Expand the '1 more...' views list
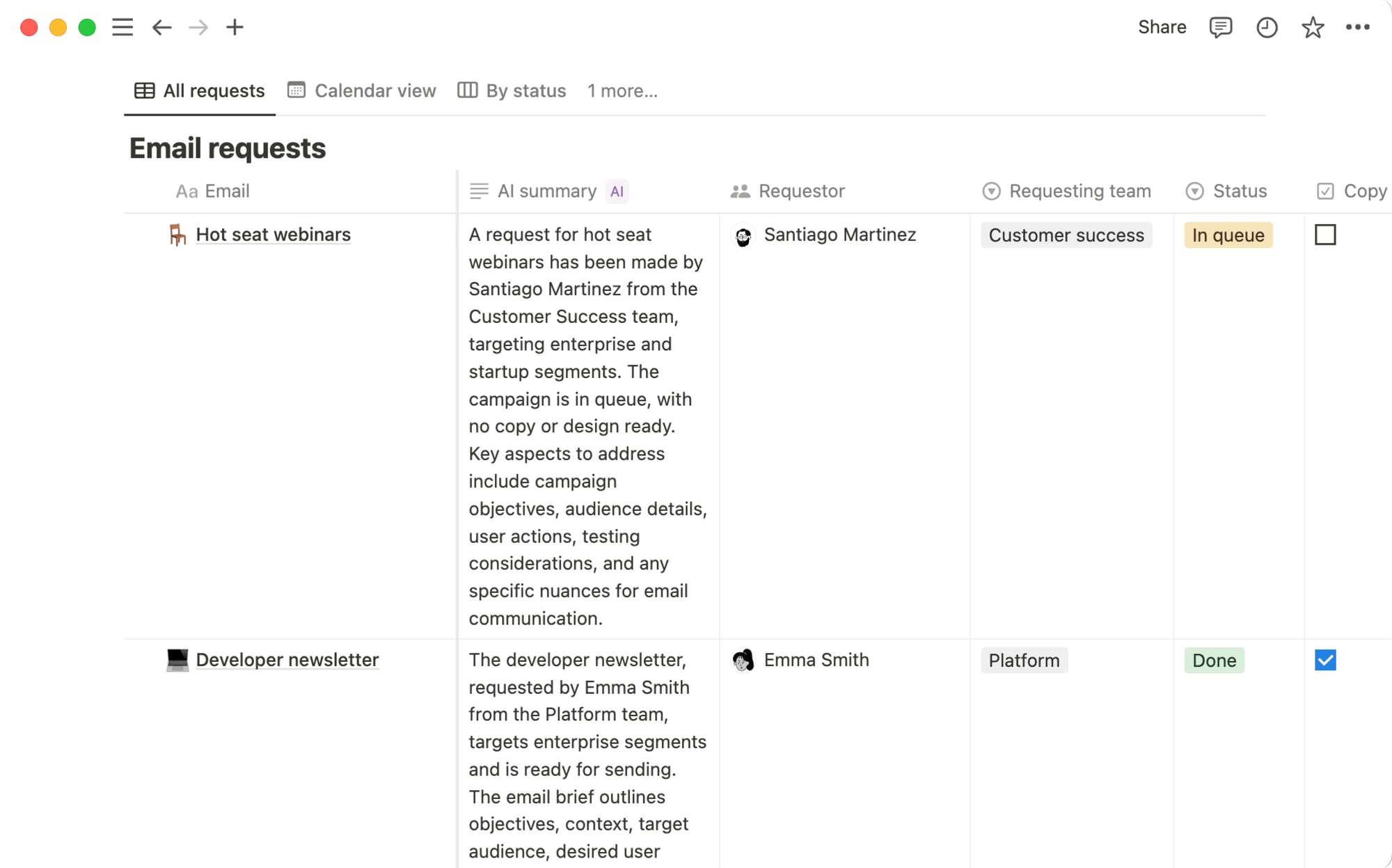 pos(622,90)
